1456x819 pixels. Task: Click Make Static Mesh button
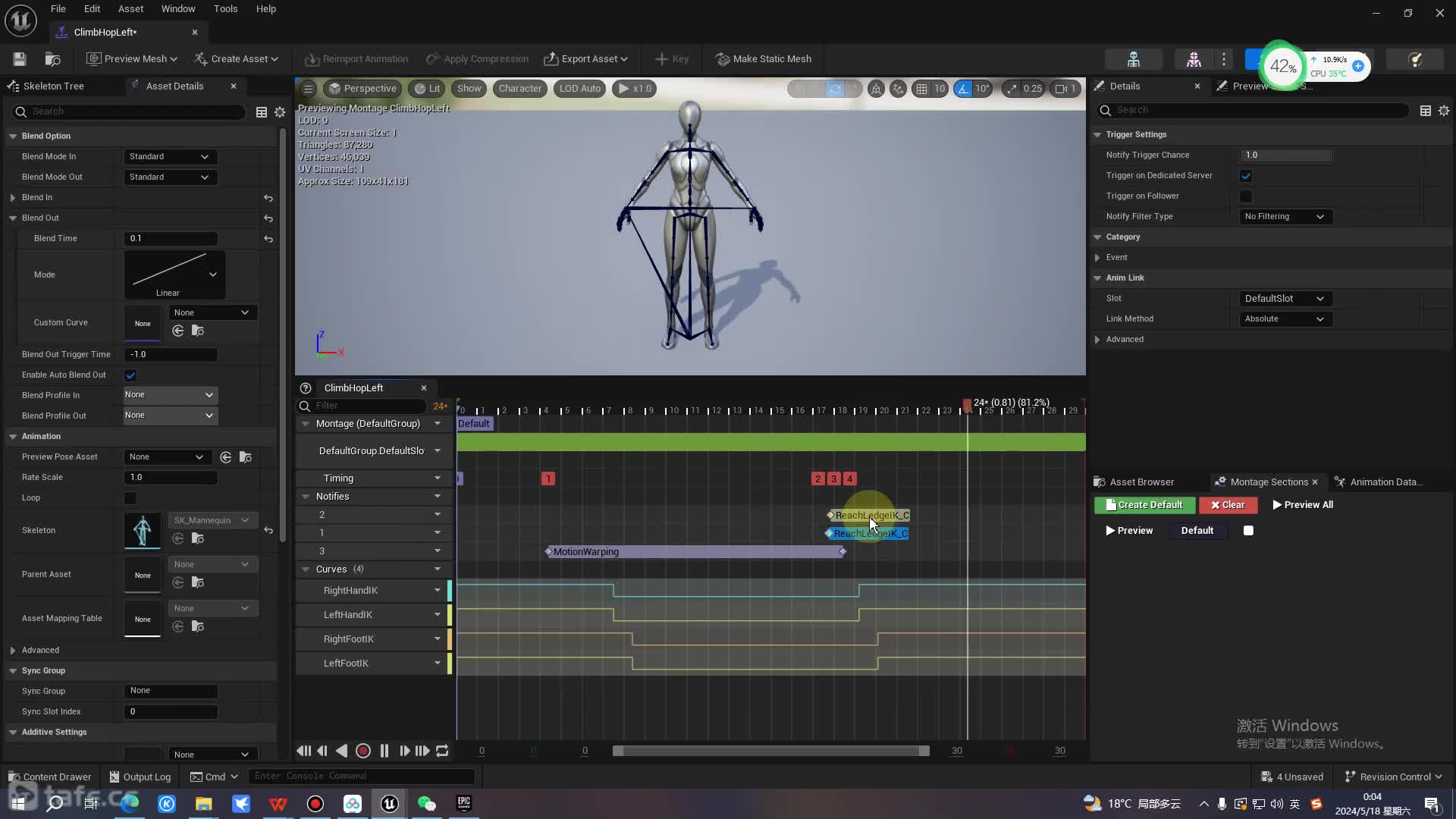(x=764, y=59)
